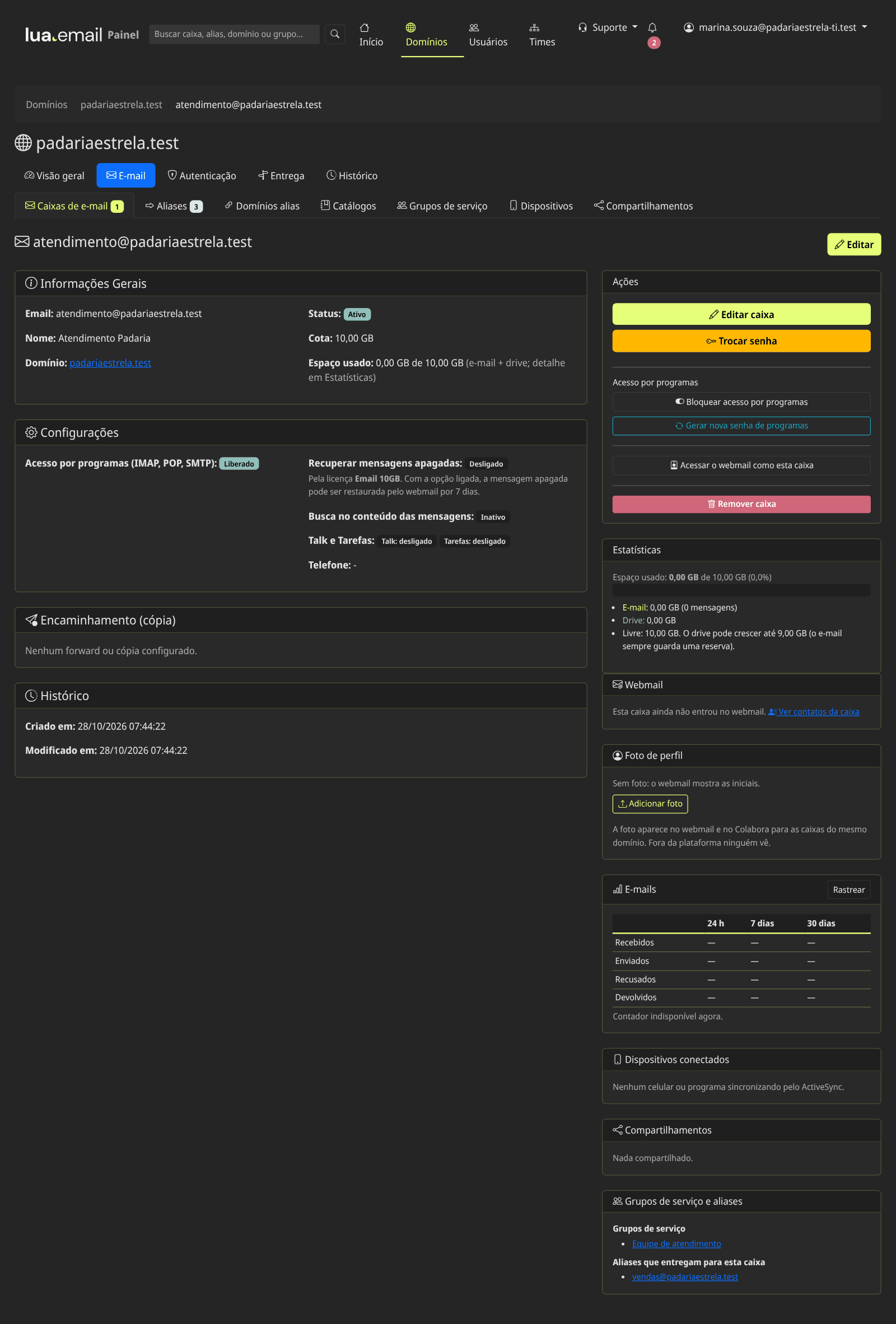Click the yellow Editar caixa button

point(741,314)
